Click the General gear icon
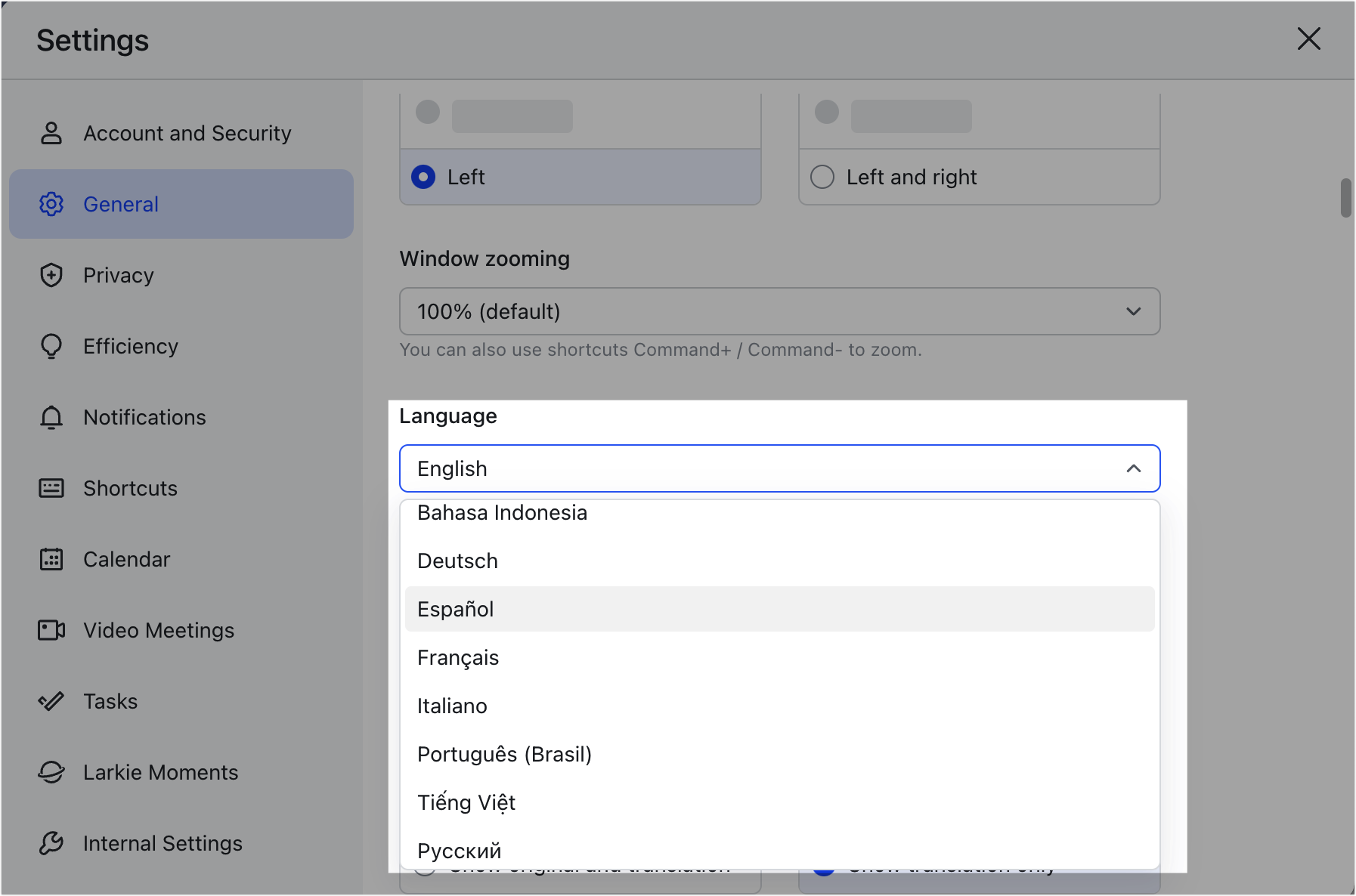This screenshot has height=896, width=1356. (51, 204)
